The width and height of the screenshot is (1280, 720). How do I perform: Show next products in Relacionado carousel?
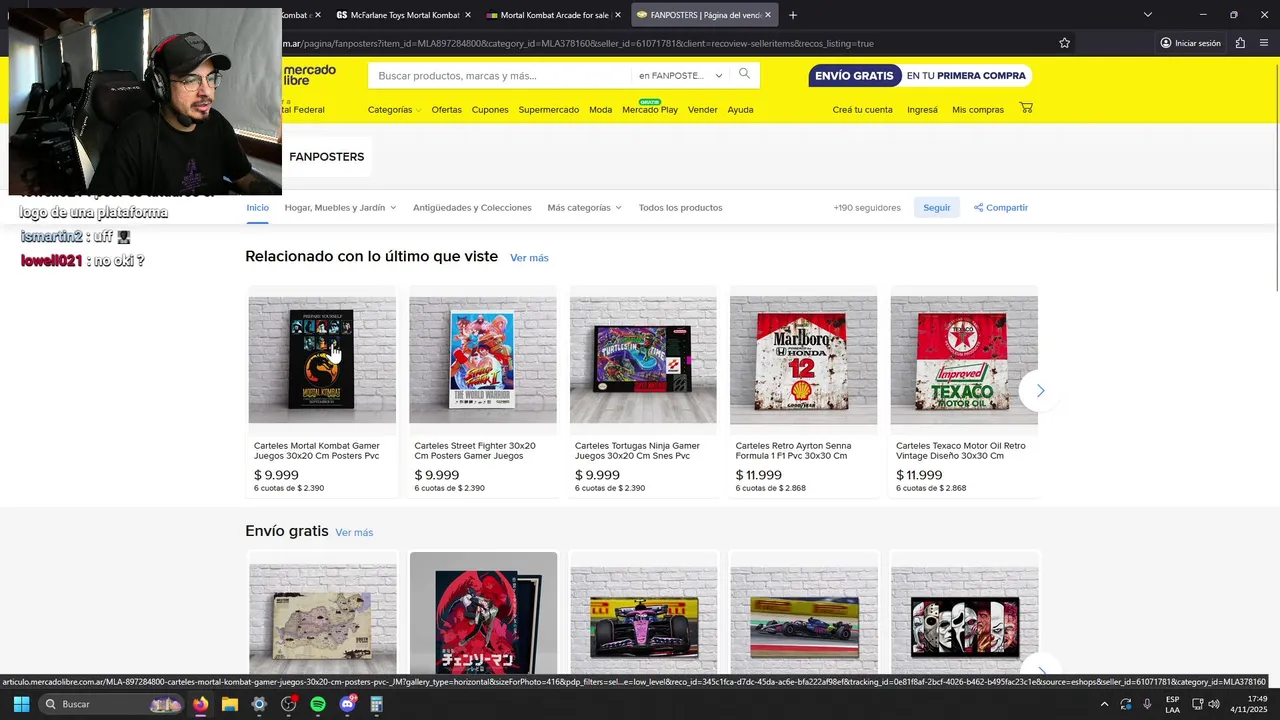pyautogui.click(x=1040, y=391)
